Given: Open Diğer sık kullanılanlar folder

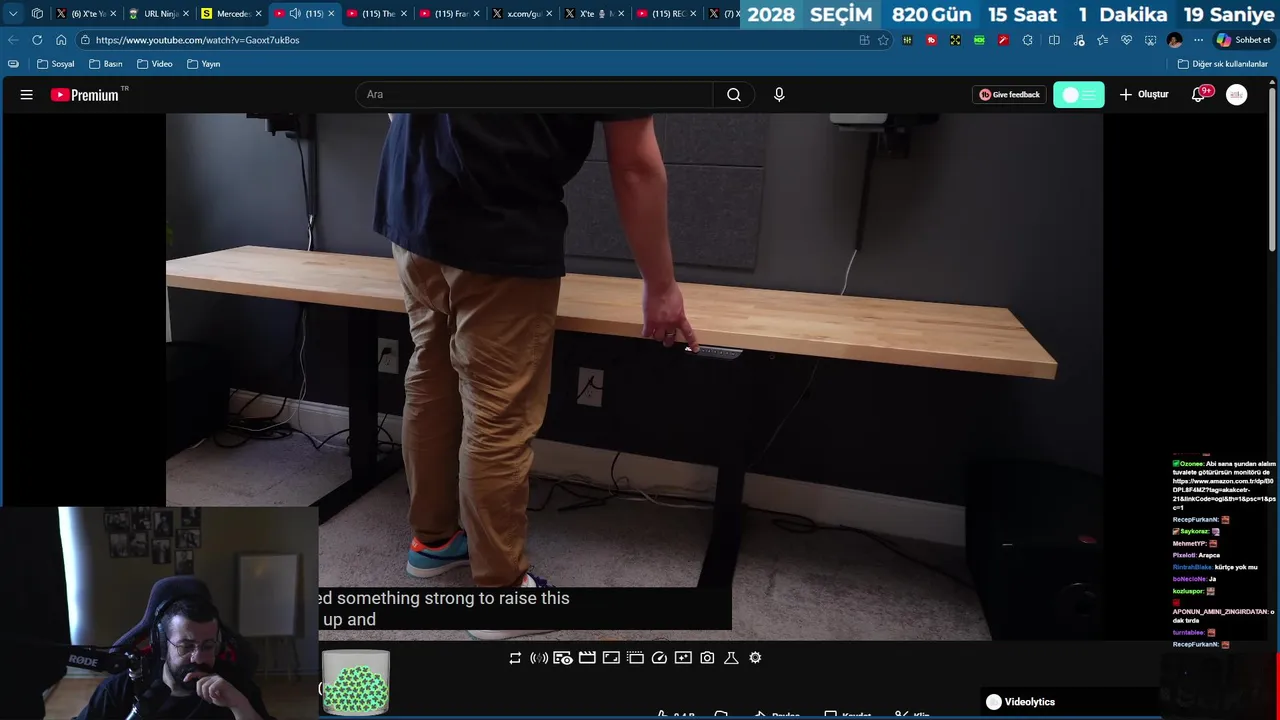Looking at the screenshot, I should pyautogui.click(x=1223, y=64).
